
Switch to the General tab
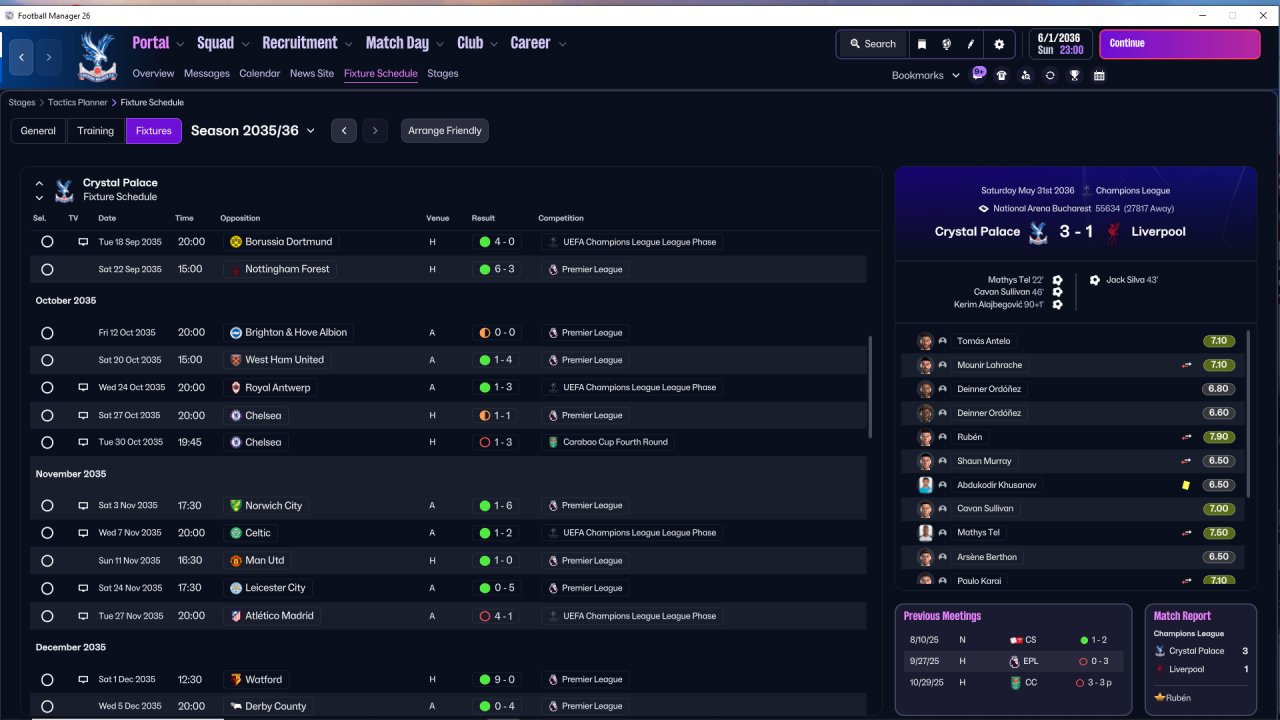pos(38,131)
